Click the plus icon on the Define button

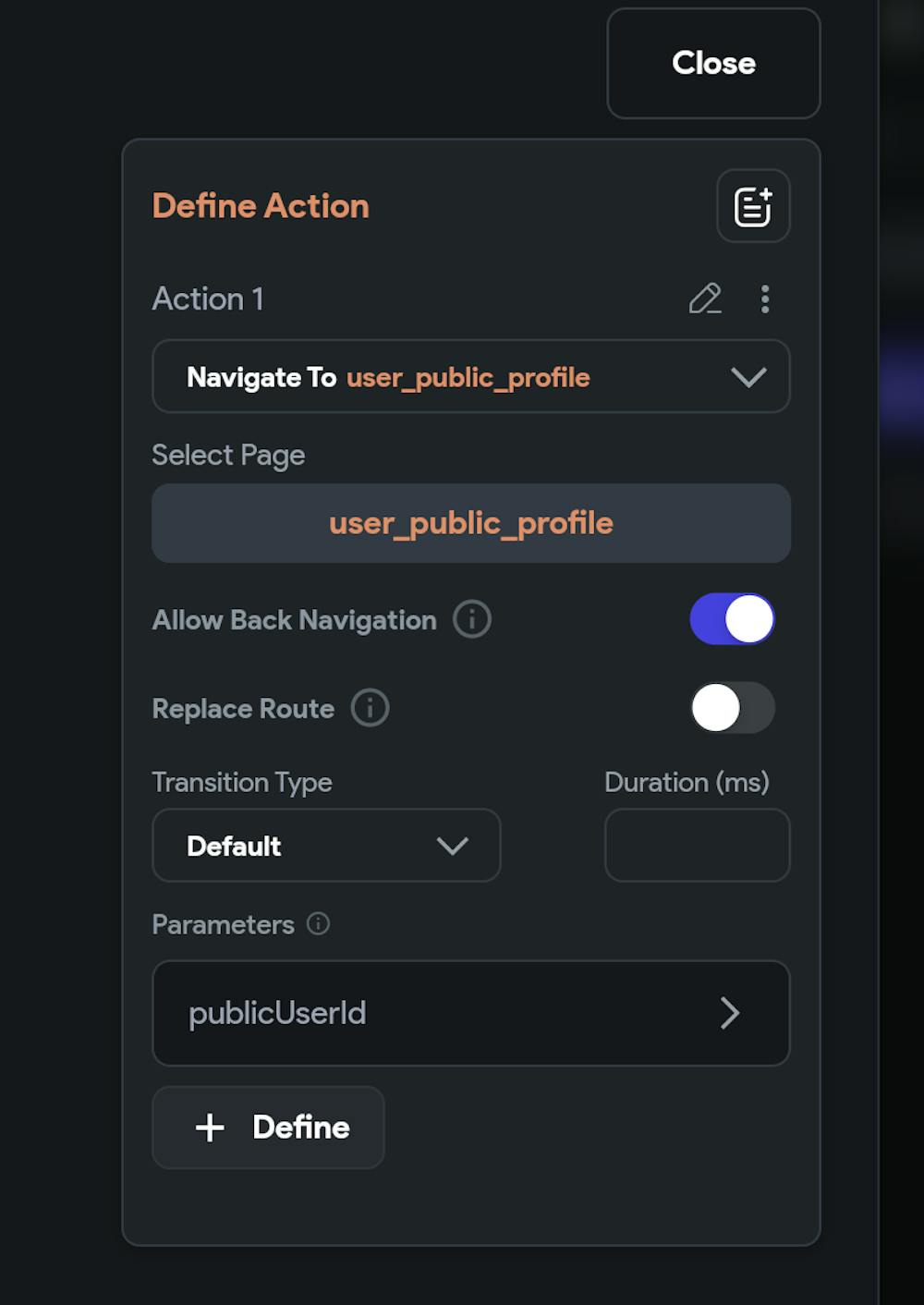pyautogui.click(x=210, y=1128)
